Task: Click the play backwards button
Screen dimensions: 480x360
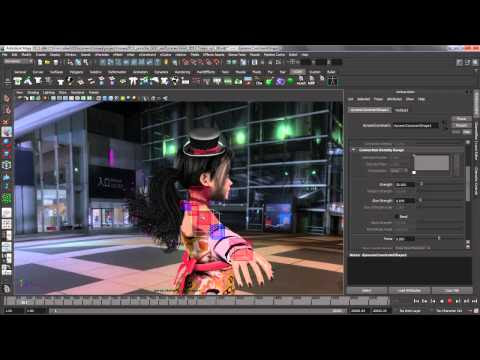Action: pos(441,301)
